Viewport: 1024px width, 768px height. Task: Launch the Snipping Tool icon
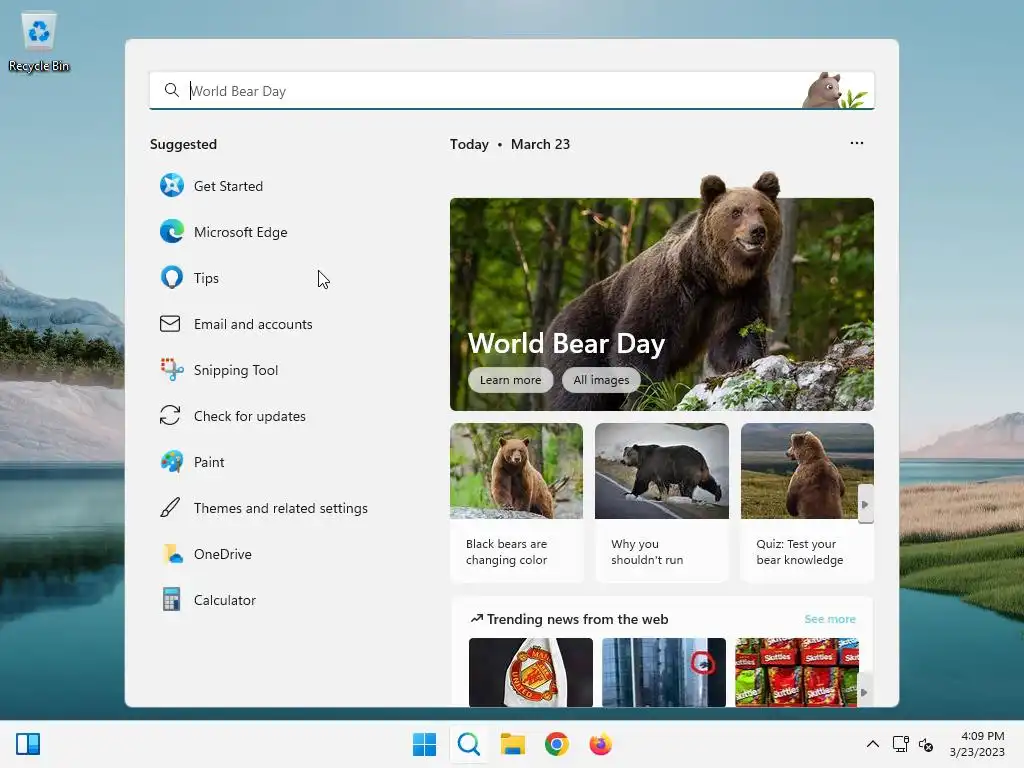pos(172,370)
